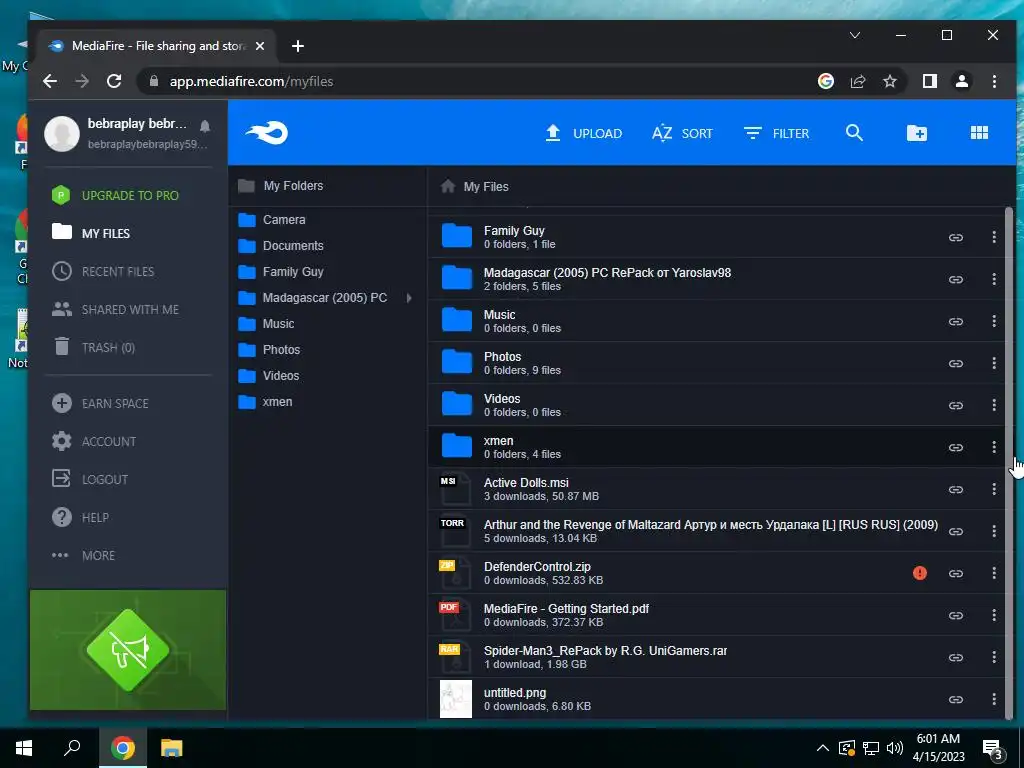
Task: Expand the More menu in sidebar
Action: coord(84,555)
